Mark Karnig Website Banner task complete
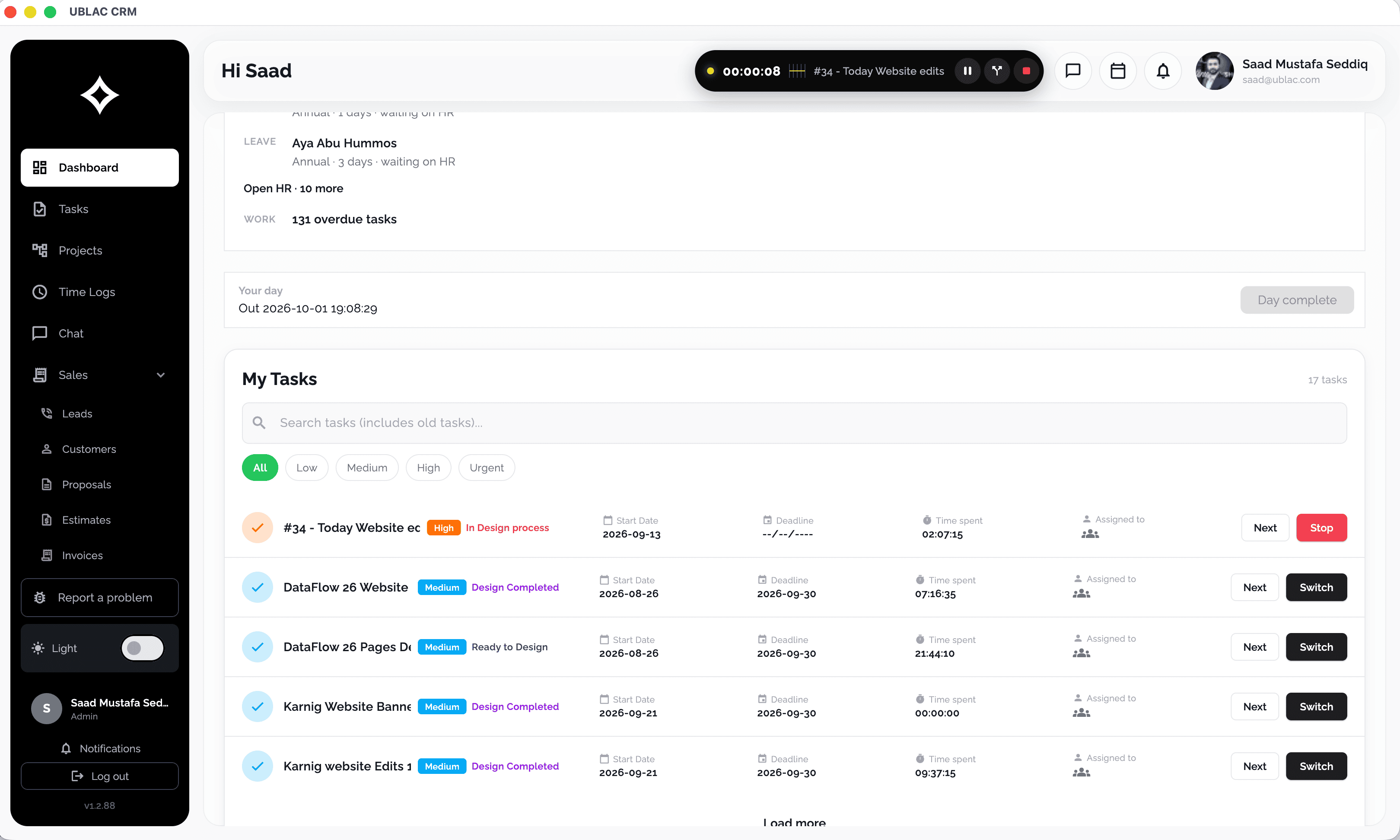This screenshot has width=1400, height=840. (258, 706)
